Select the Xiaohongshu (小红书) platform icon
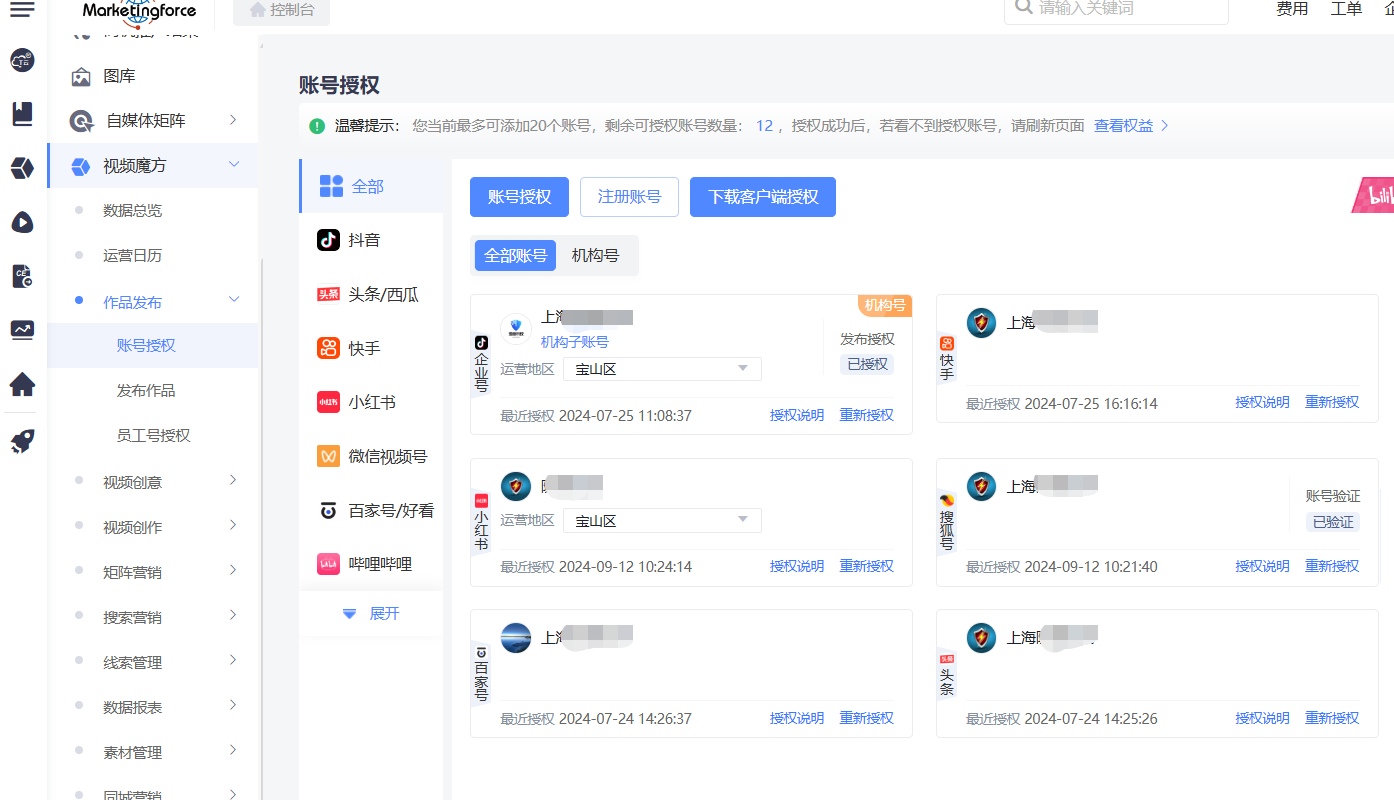 click(328, 402)
